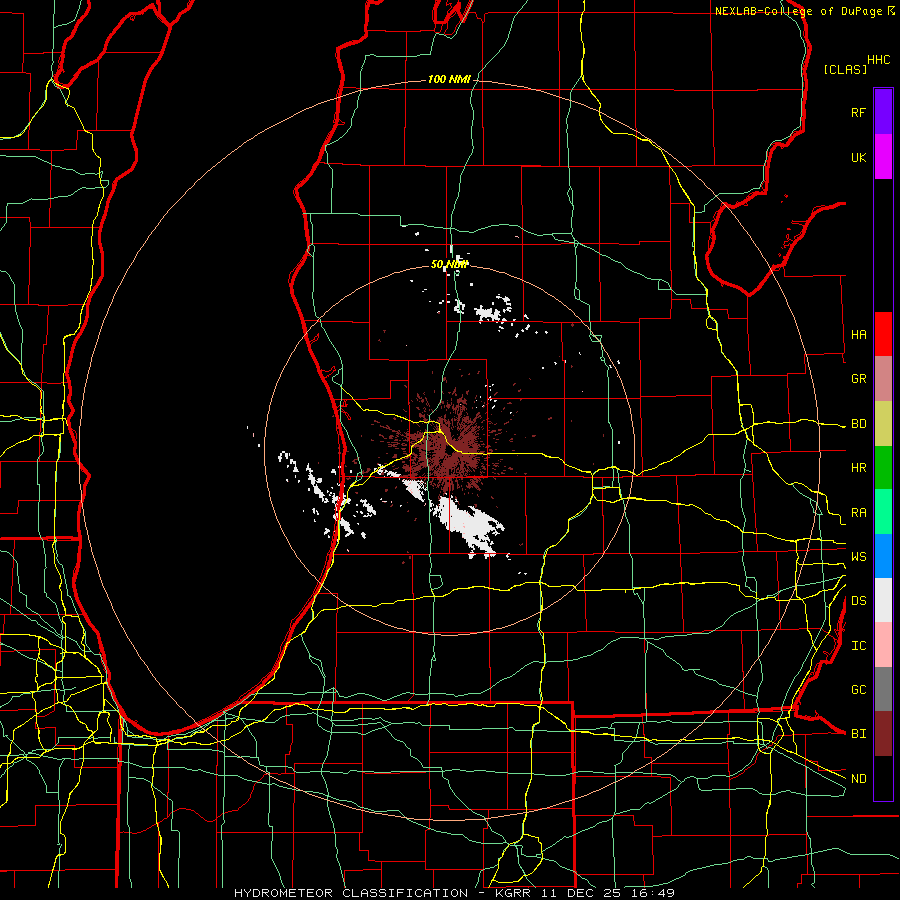Click the yellow BD color swatch
This screenshot has height=900, width=900.
tap(883, 424)
